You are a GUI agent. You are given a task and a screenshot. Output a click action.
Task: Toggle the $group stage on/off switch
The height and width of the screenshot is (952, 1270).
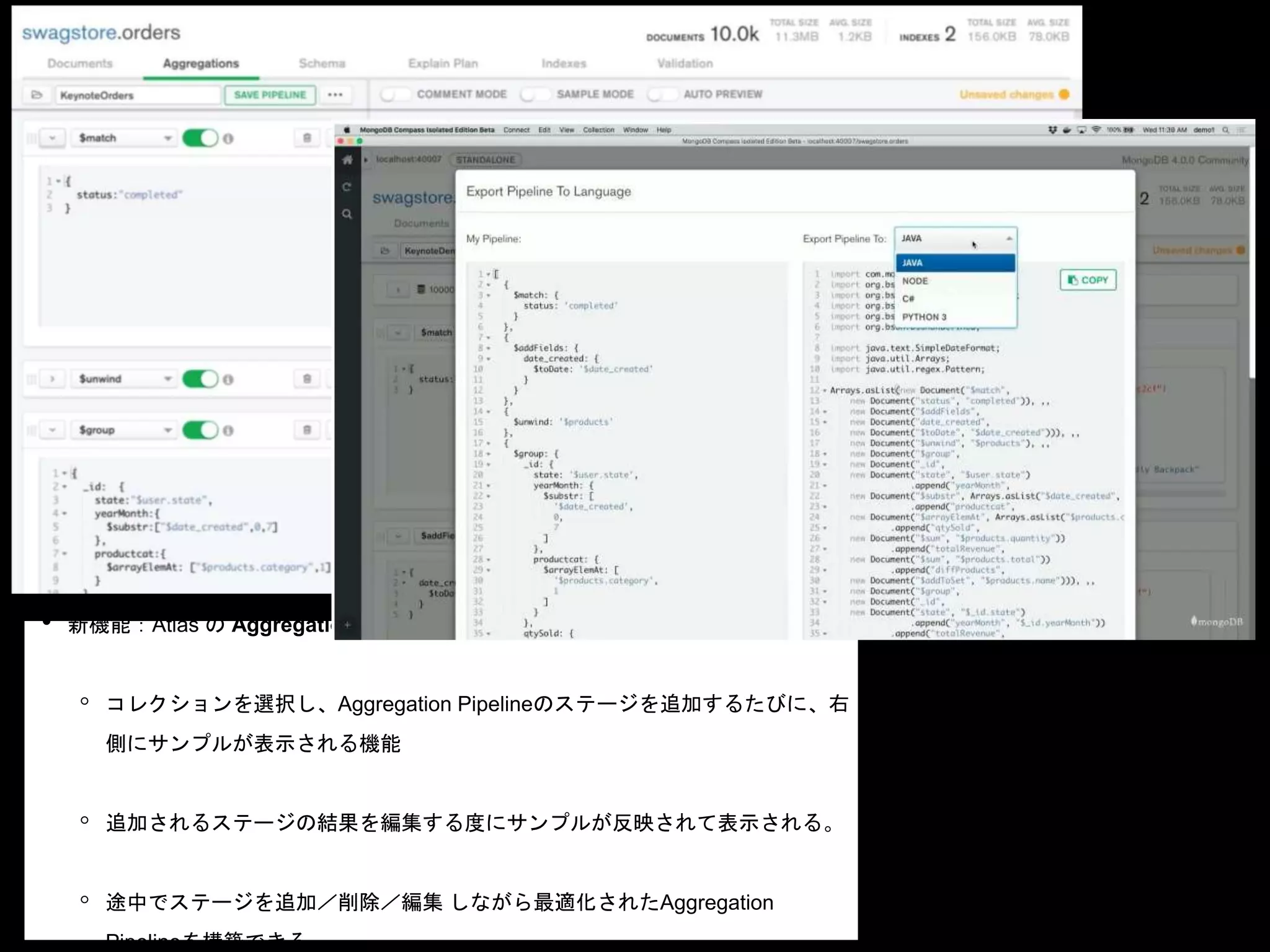200,430
